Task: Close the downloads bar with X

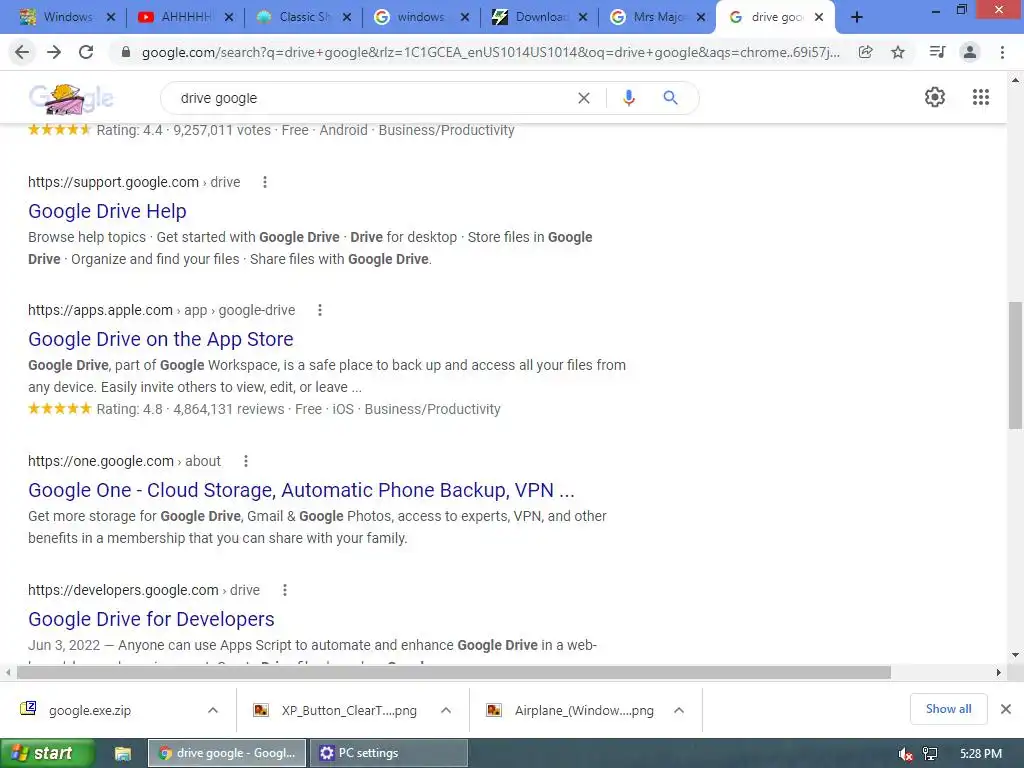Action: click(1006, 709)
